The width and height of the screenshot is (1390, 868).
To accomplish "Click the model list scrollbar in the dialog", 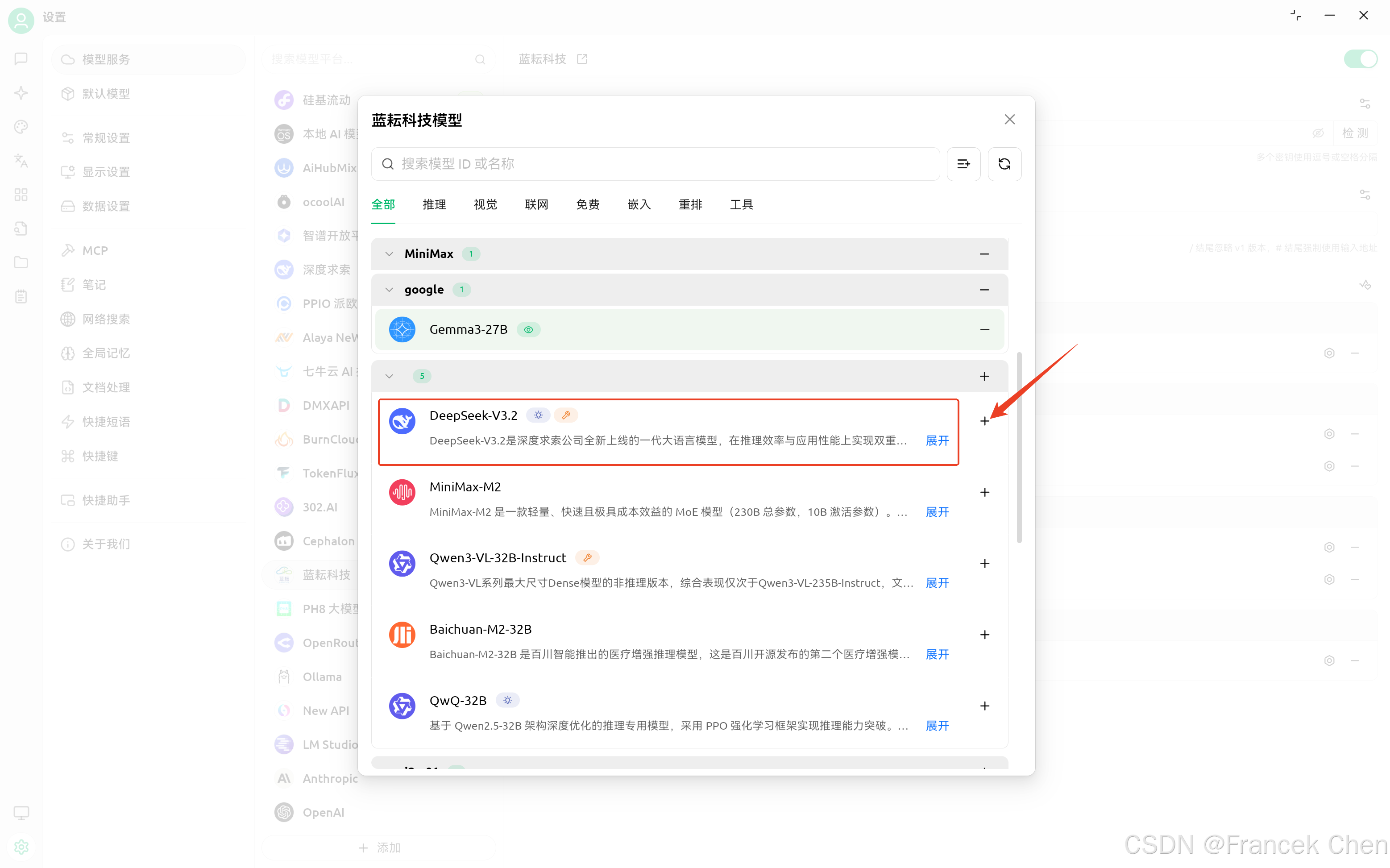I will point(1019,448).
